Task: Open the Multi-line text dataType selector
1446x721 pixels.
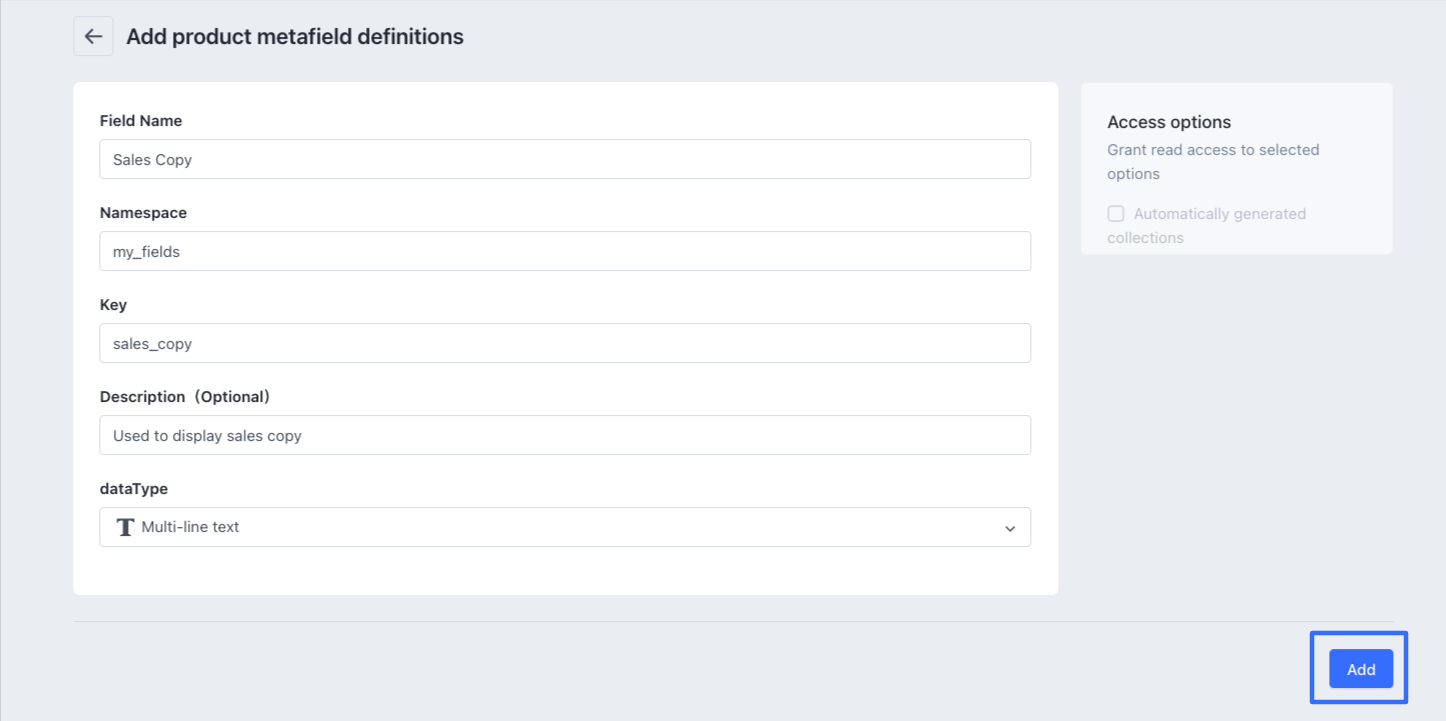Action: pos(565,527)
